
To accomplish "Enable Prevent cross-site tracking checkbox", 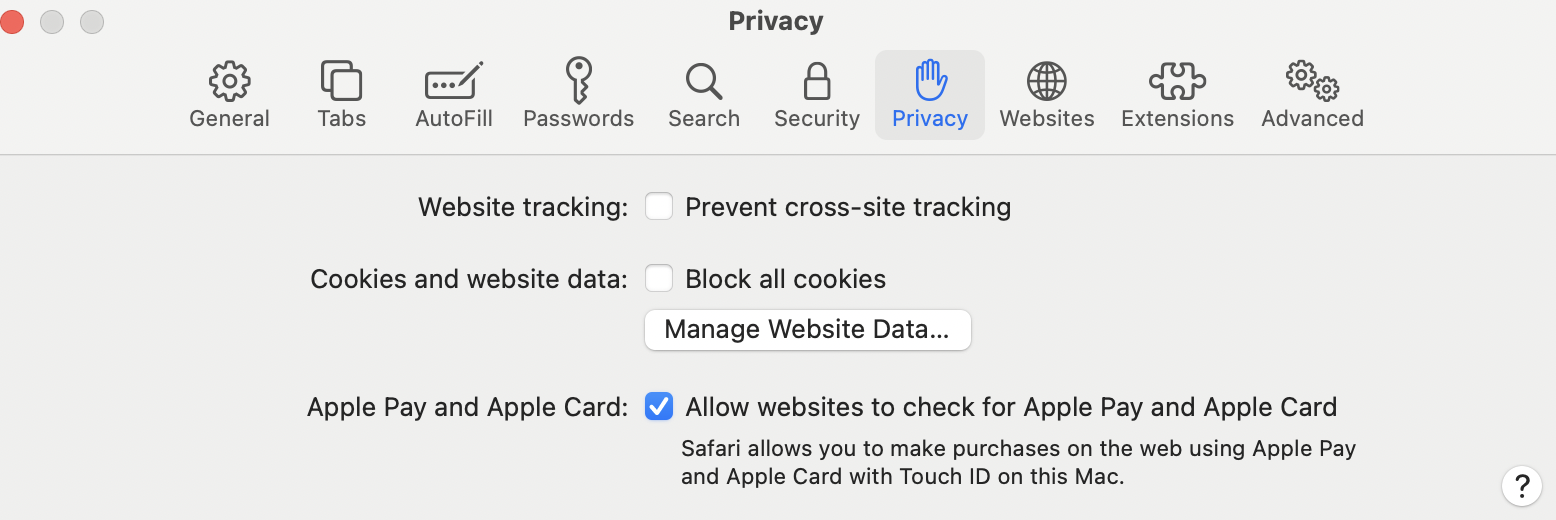I will [x=659, y=207].
